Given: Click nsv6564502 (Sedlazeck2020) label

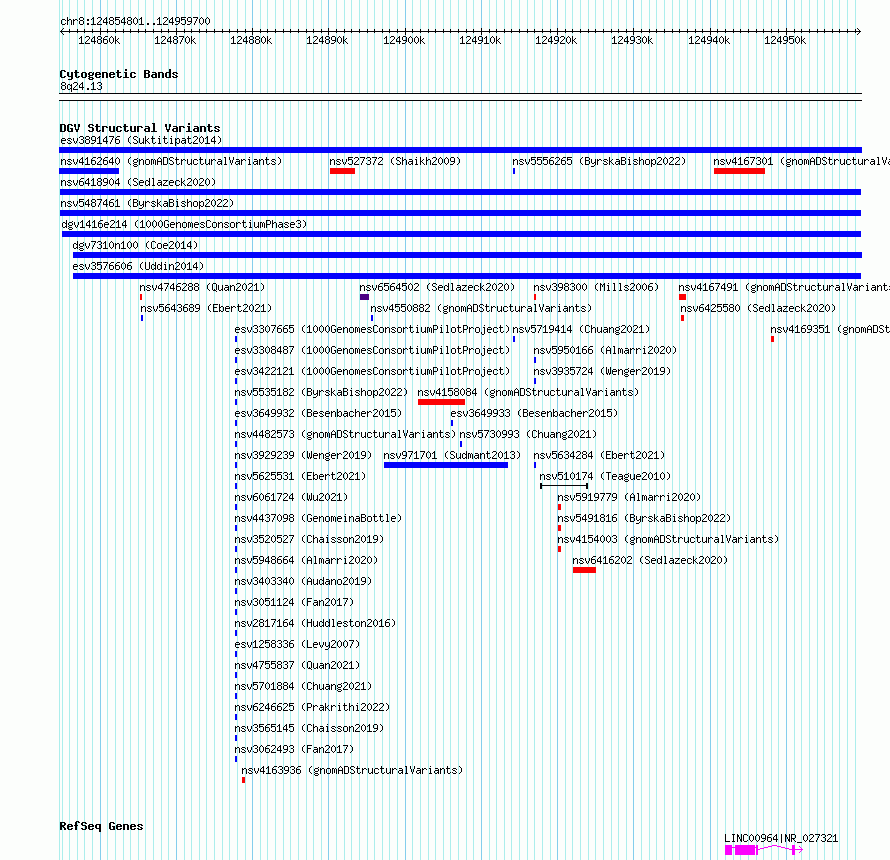Looking at the screenshot, I should pyautogui.click(x=437, y=287).
